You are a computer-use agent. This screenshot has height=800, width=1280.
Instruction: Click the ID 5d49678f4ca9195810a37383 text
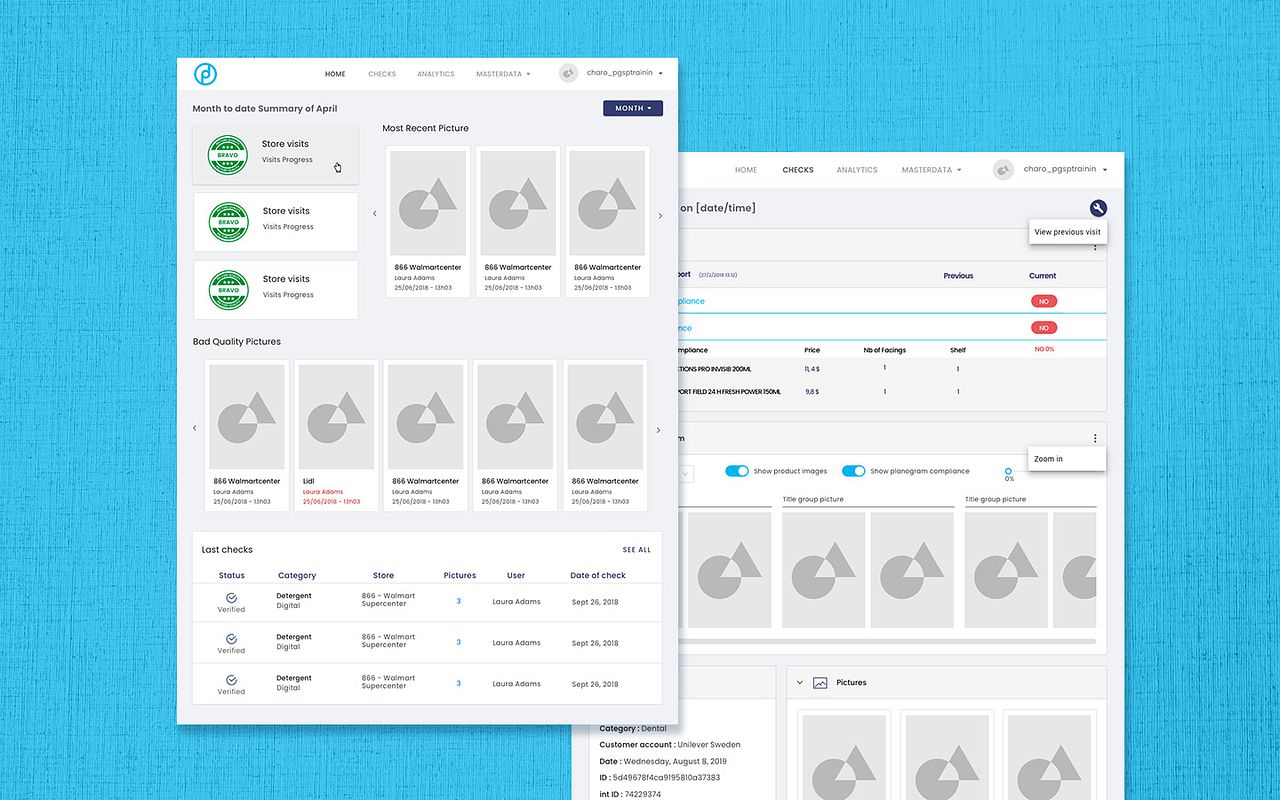660,778
